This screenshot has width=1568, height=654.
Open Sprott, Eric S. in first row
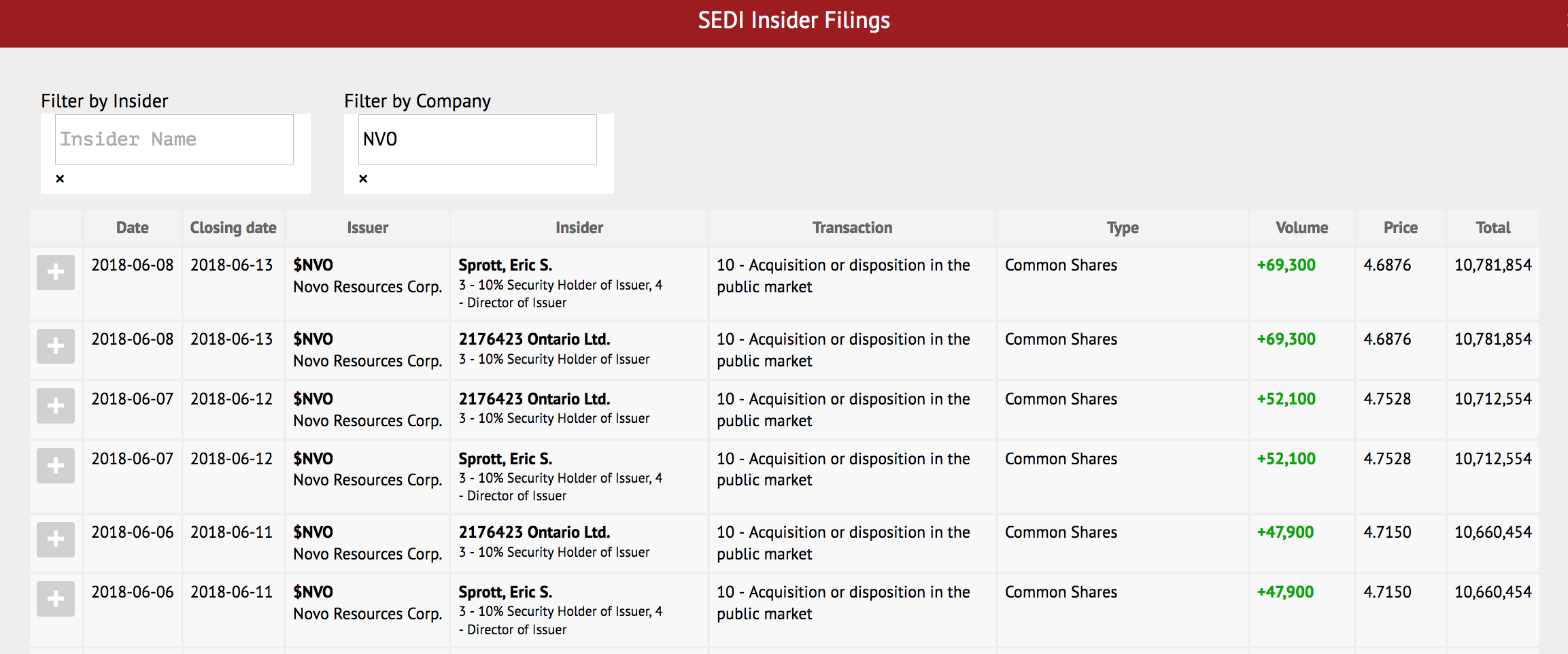tap(505, 265)
